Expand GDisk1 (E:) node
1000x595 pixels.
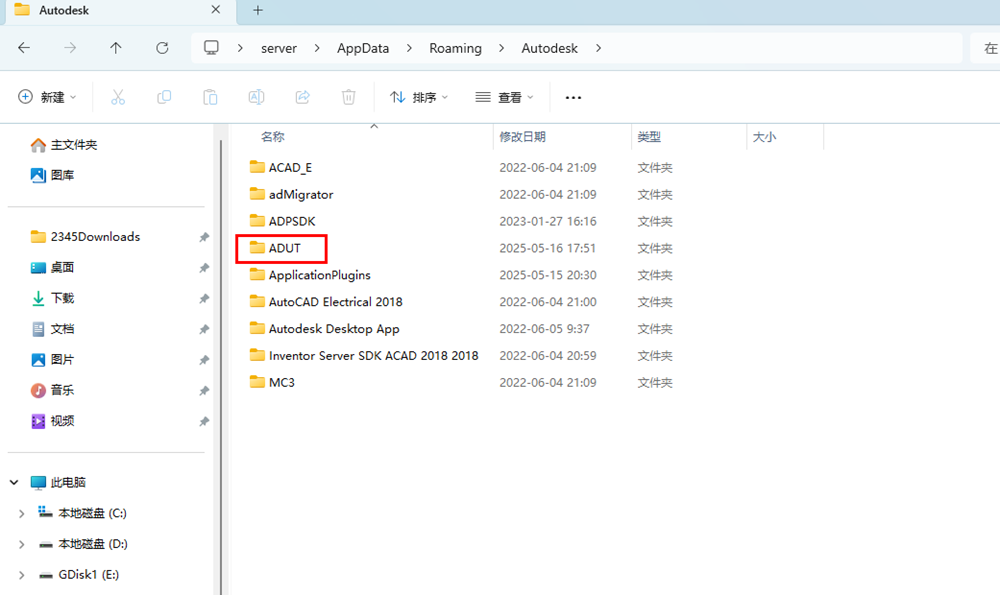(x=22, y=575)
